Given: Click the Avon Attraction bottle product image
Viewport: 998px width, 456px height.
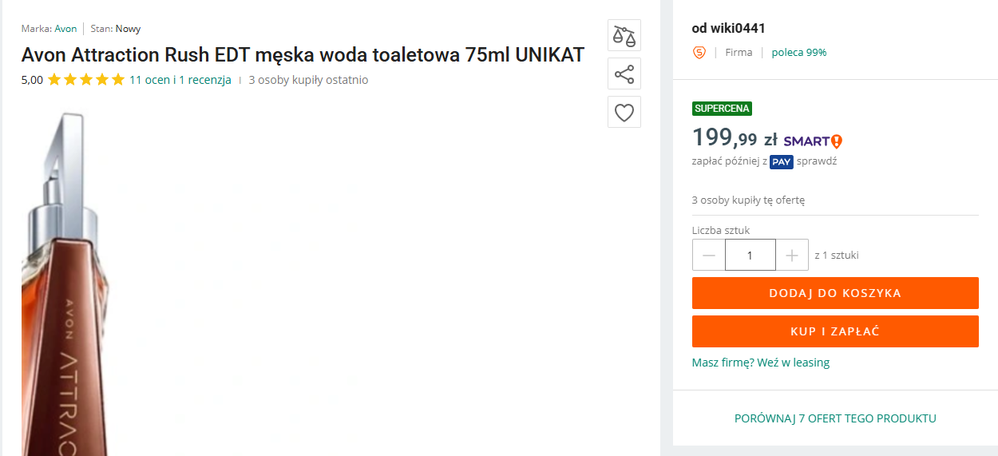Looking at the screenshot, I should coord(68,290).
